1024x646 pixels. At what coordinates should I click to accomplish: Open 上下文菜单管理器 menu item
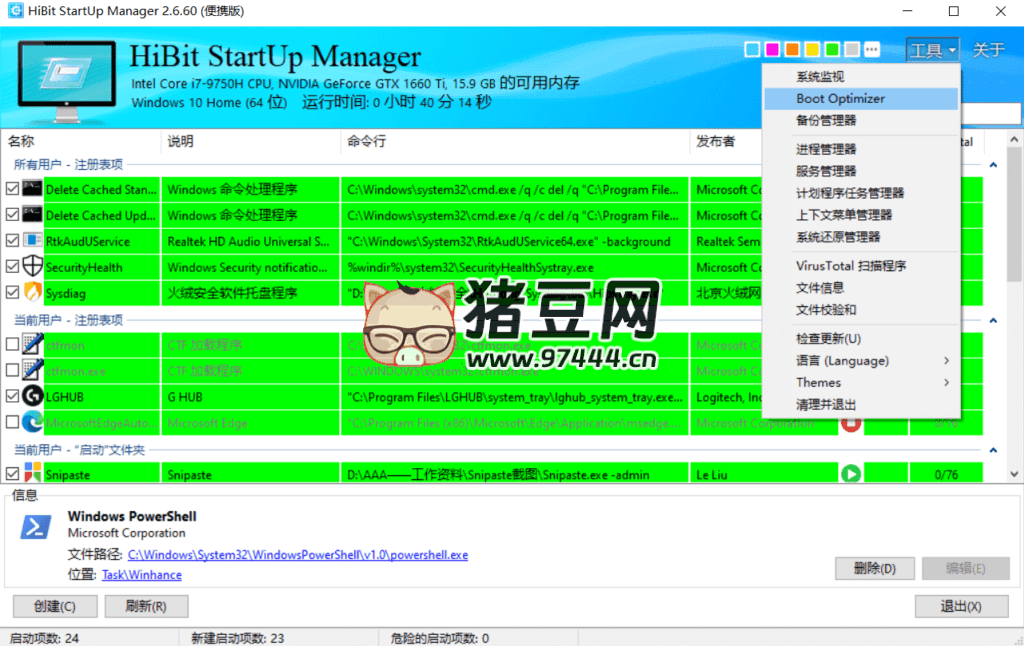pyautogui.click(x=861, y=215)
